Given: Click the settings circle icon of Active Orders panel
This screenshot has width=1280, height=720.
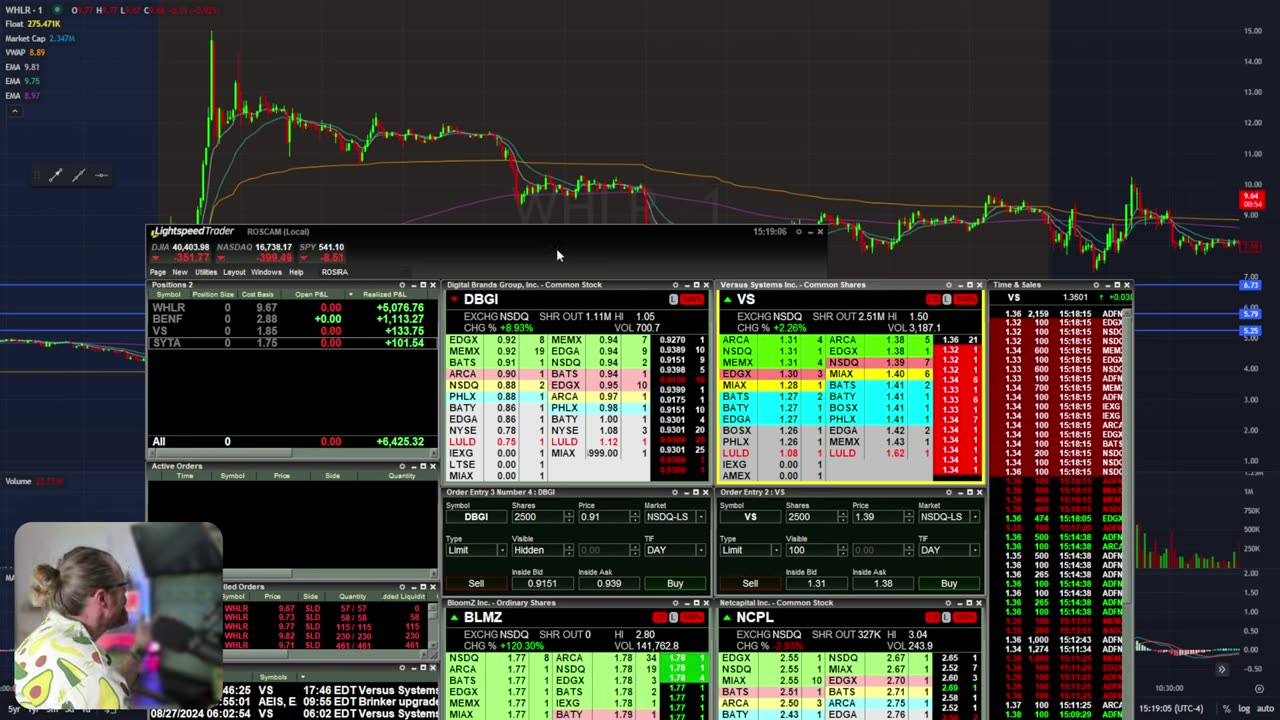Looking at the screenshot, I should click(x=402, y=466).
